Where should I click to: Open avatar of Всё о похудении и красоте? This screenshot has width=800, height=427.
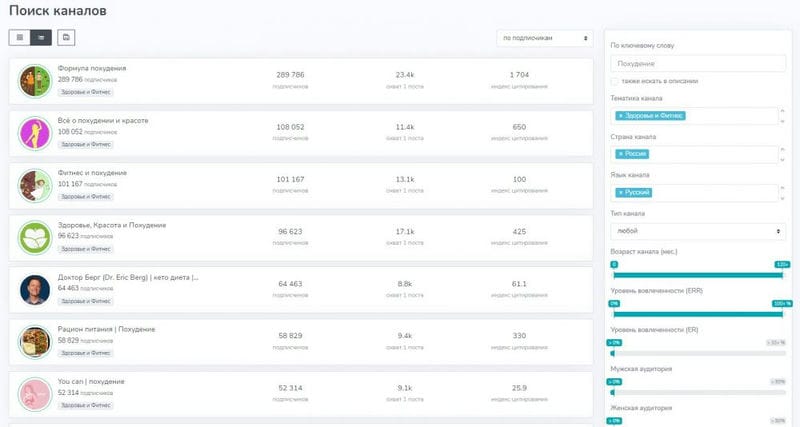point(35,133)
